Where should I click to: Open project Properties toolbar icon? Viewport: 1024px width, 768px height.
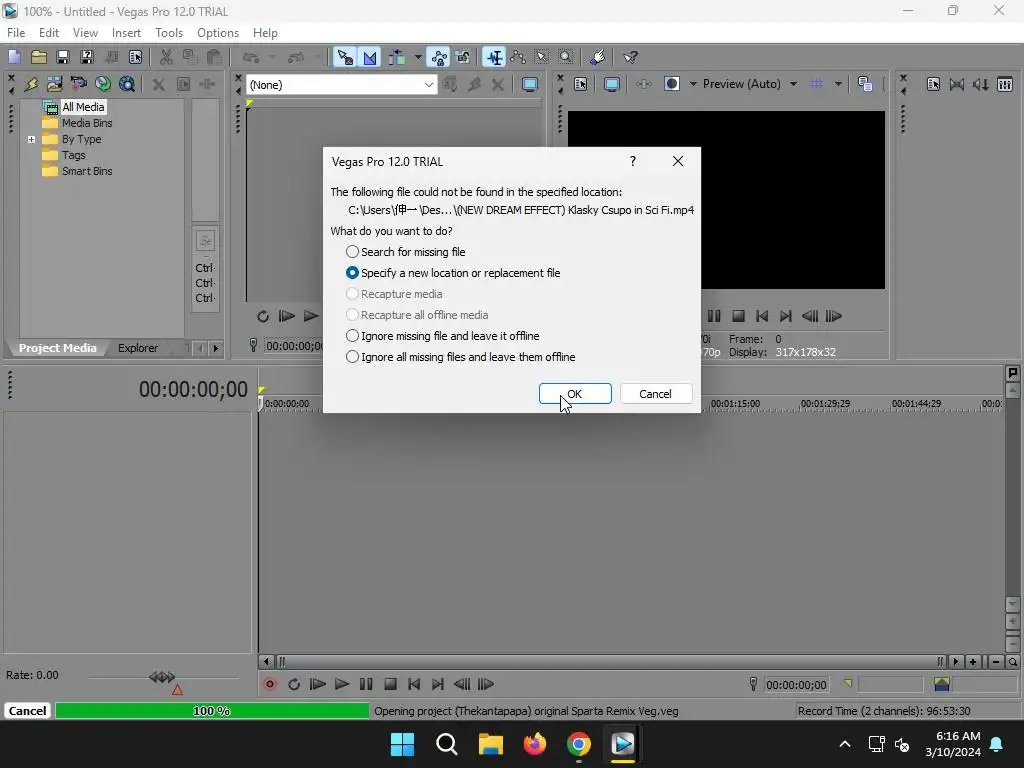tap(135, 57)
